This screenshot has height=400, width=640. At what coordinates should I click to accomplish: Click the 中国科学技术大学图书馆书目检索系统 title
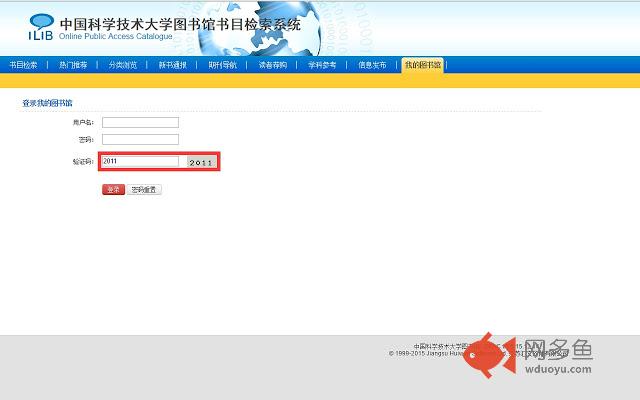point(180,24)
